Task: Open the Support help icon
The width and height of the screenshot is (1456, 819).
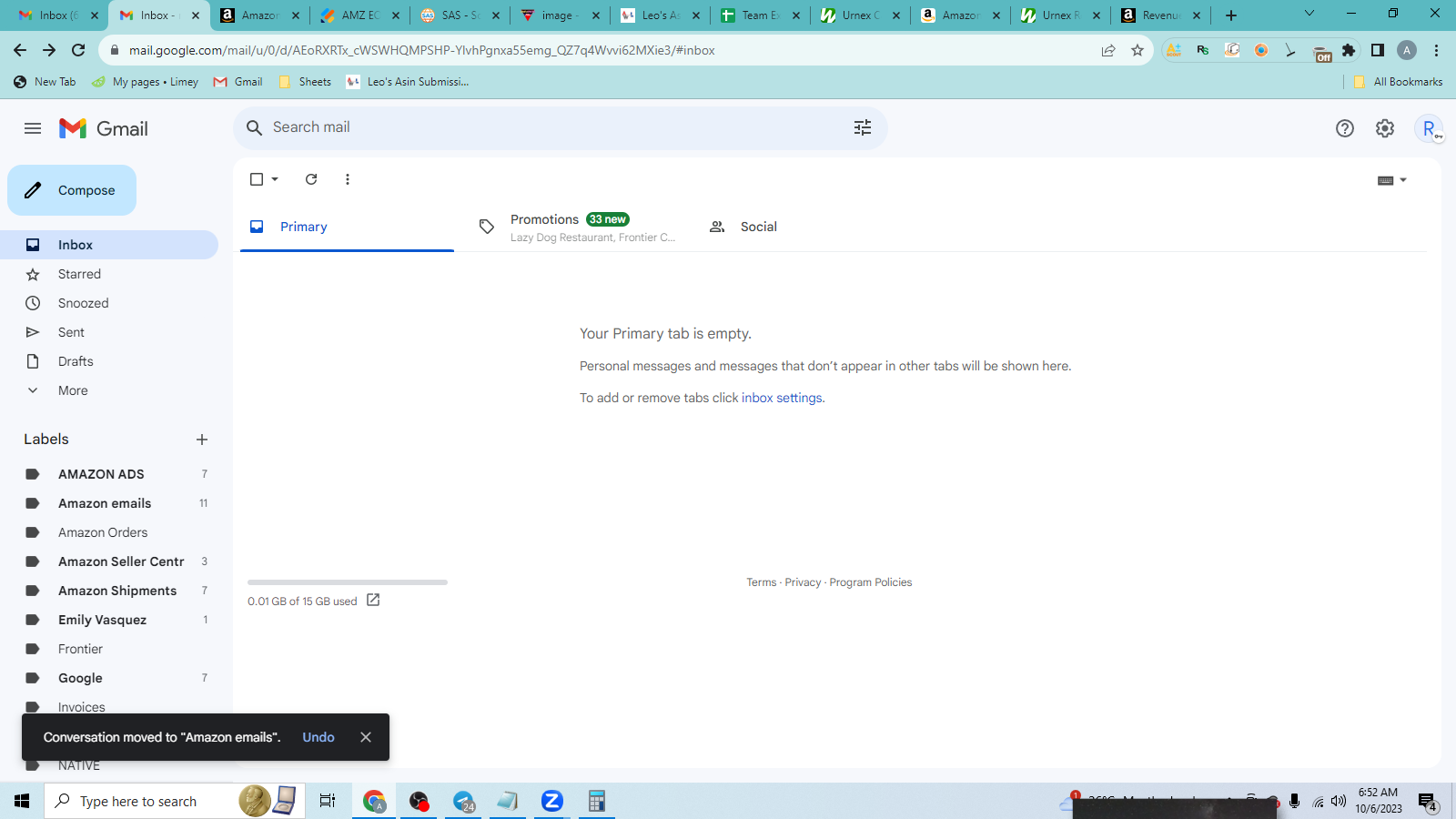Action: pyautogui.click(x=1345, y=128)
